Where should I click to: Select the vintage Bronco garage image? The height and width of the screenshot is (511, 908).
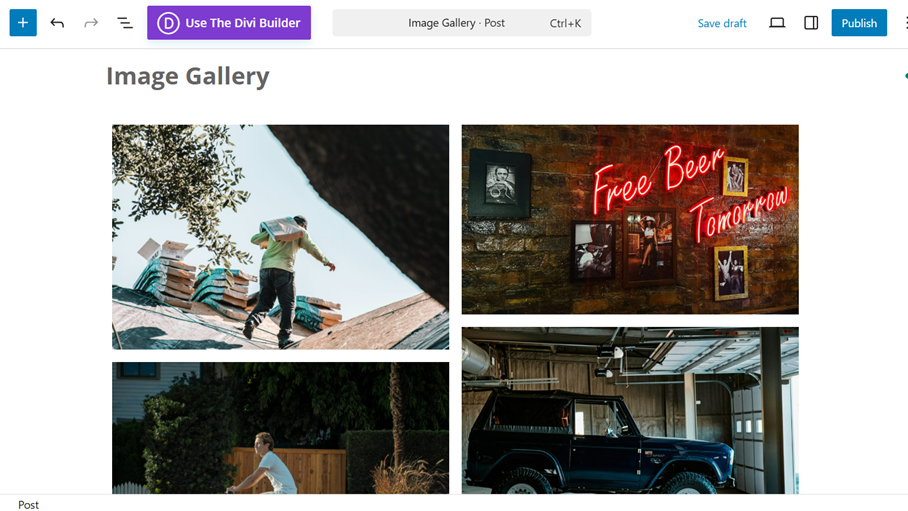(630, 410)
